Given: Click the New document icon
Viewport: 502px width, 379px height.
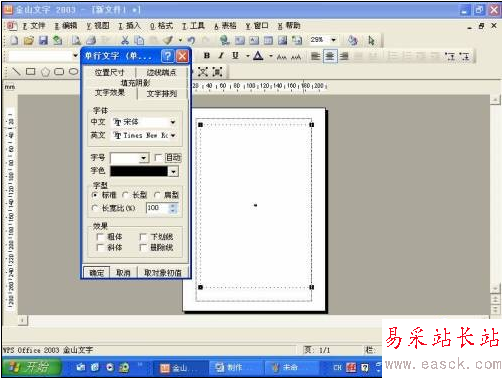Looking at the screenshot, I should [x=14, y=40].
